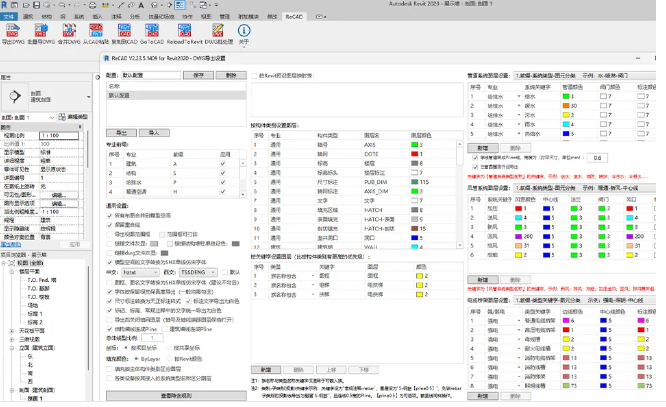Select the ByLayer fill color radio button
Screen dimensions: 666x407
pyautogui.click(x=136, y=359)
